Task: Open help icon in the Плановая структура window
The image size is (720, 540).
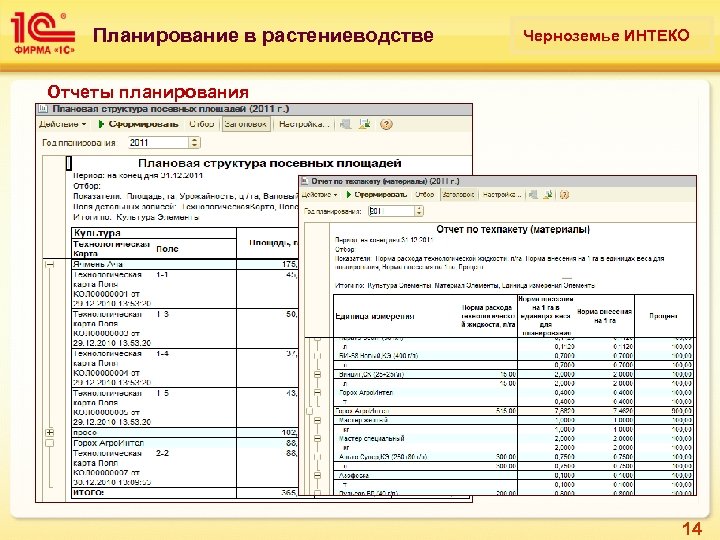Action: click(x=386, y=124)
